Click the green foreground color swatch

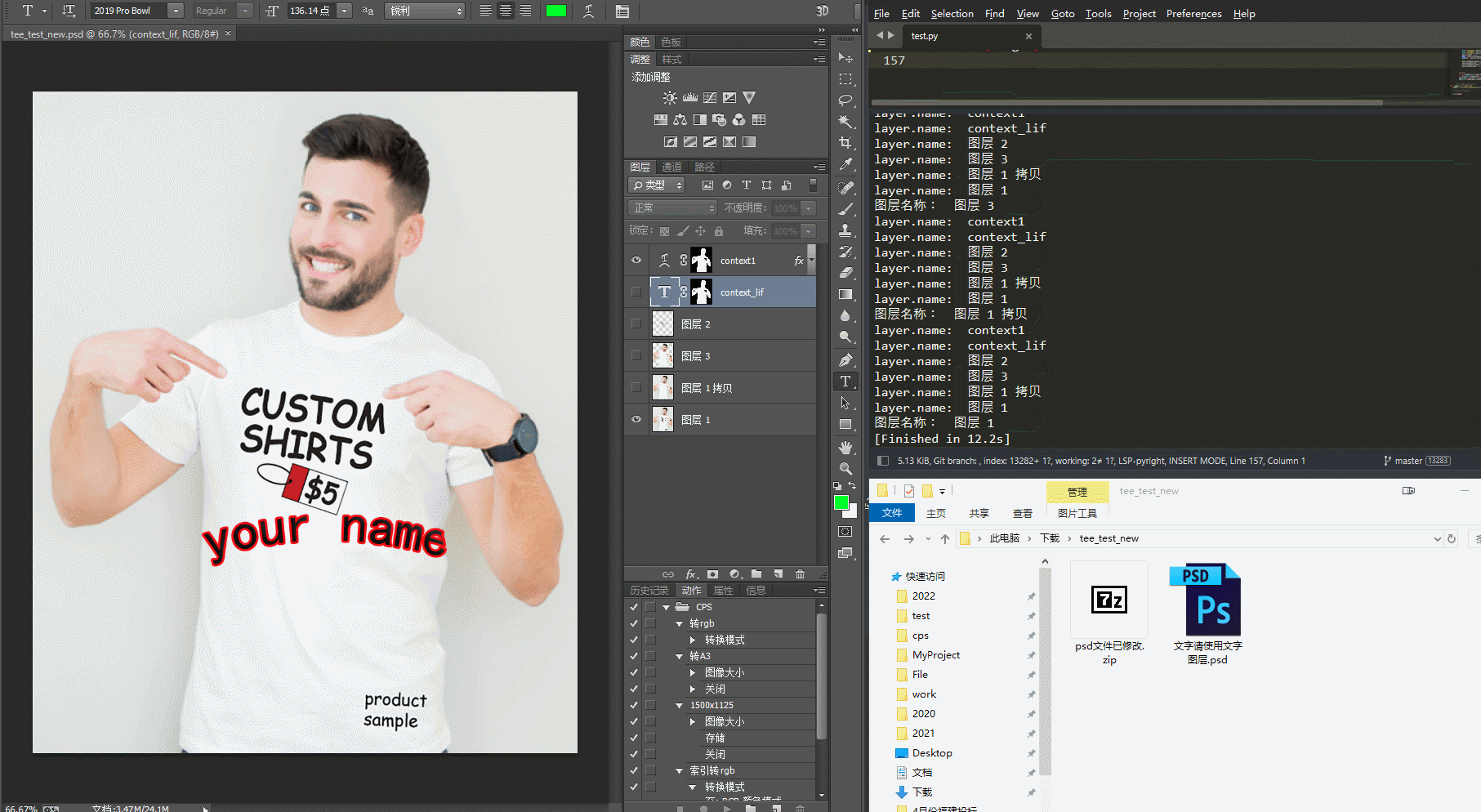click(841, 503)
